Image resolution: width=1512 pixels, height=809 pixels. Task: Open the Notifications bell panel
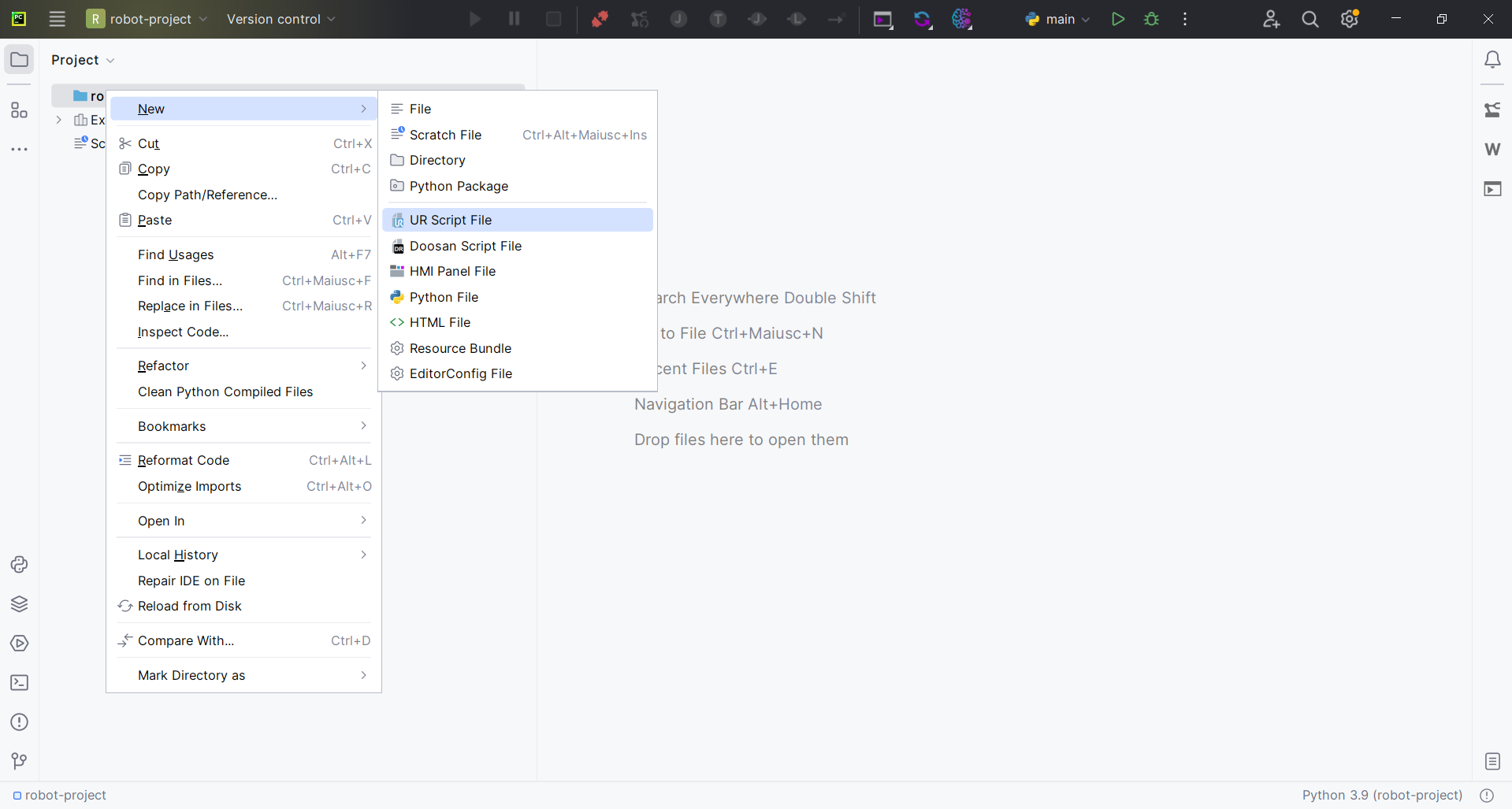(1492, 60)
